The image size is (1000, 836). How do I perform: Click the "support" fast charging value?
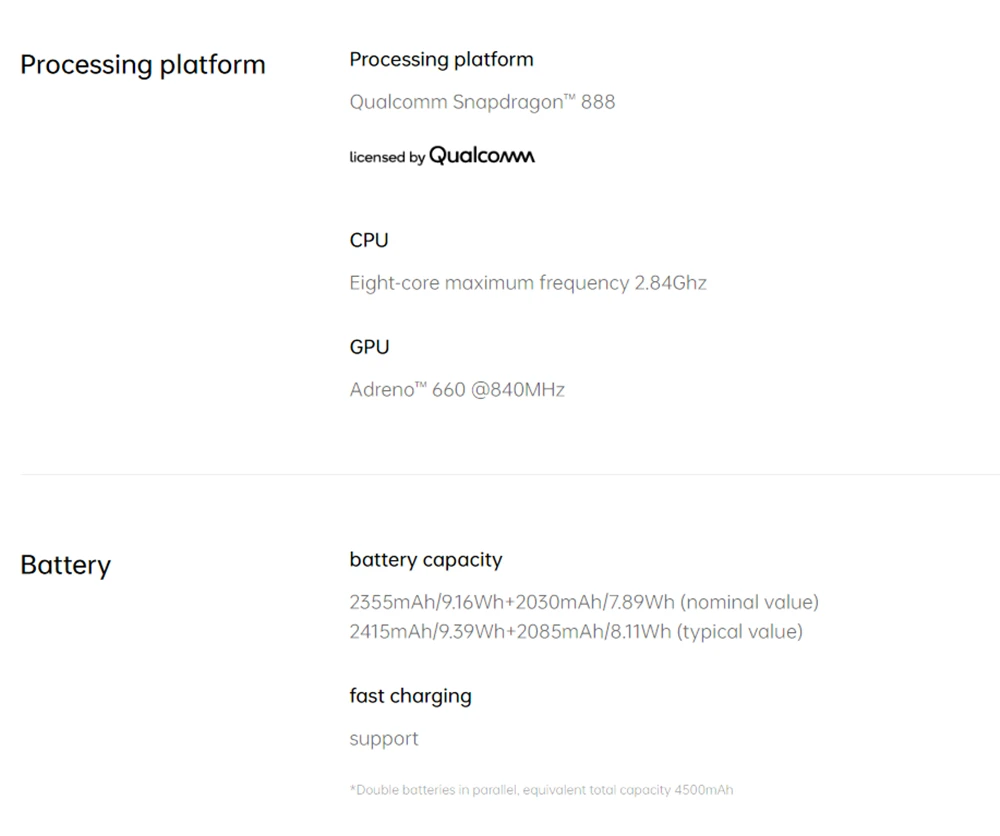(x=384, y=739)
